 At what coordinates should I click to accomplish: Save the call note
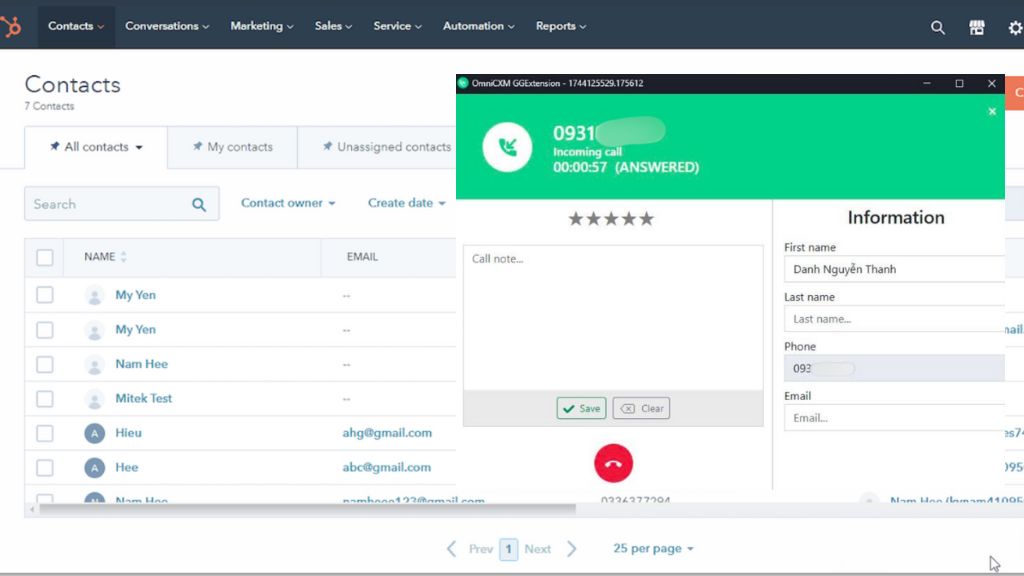click(581, 408)
